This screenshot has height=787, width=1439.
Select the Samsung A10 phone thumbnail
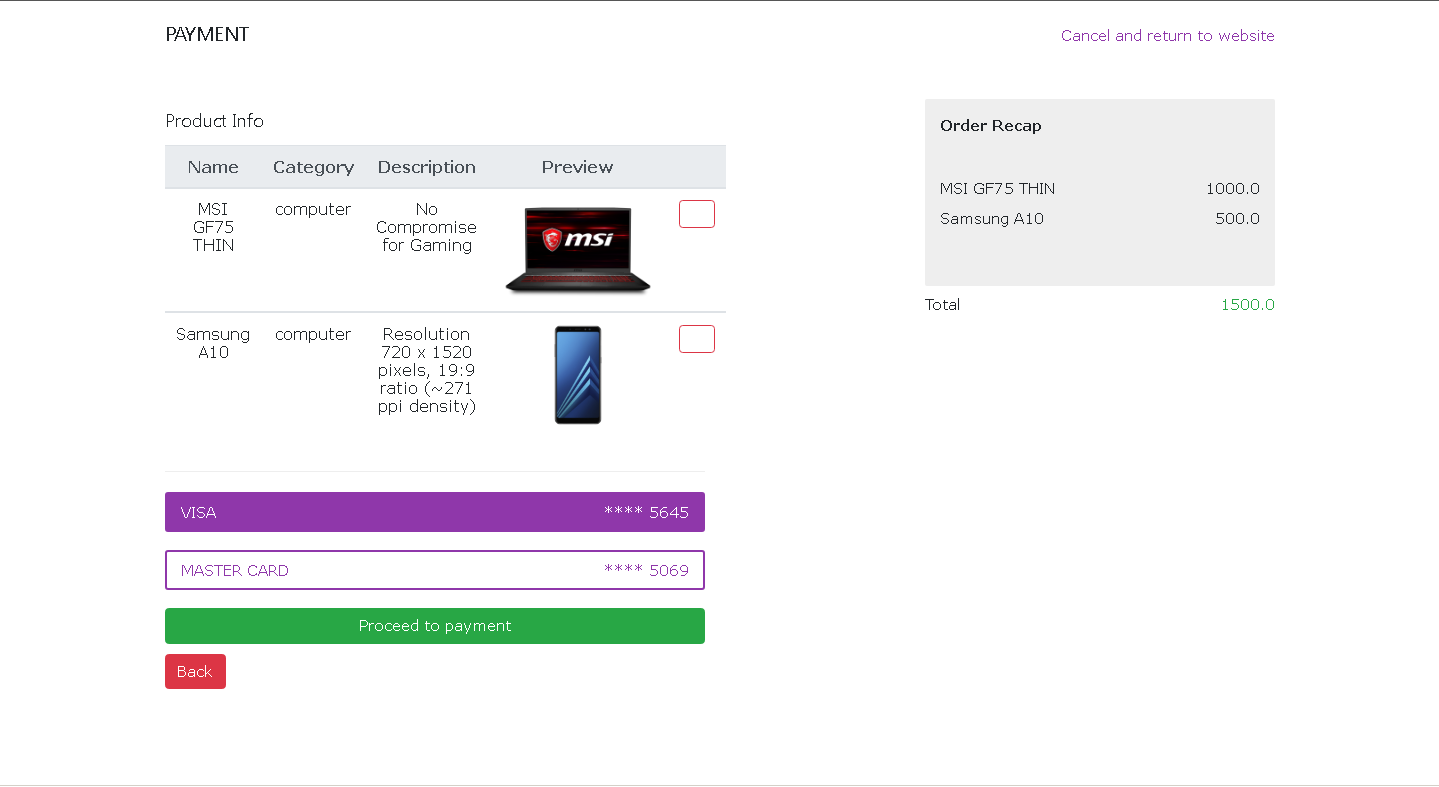coord(577,374)
